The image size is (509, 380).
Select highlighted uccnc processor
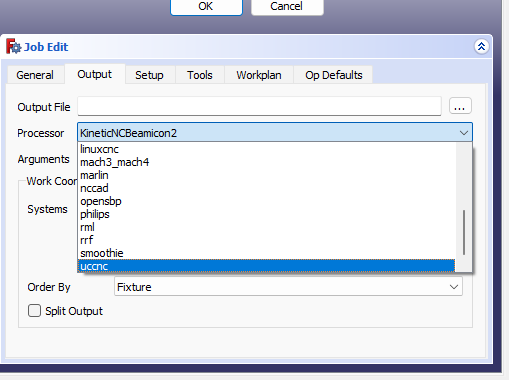(266, 266)
